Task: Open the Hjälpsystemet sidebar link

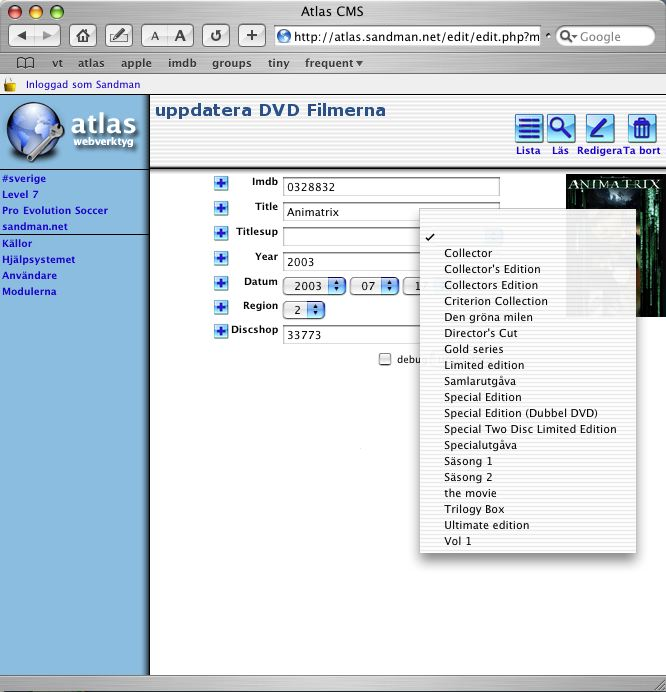Action: (x=39, y=260)
